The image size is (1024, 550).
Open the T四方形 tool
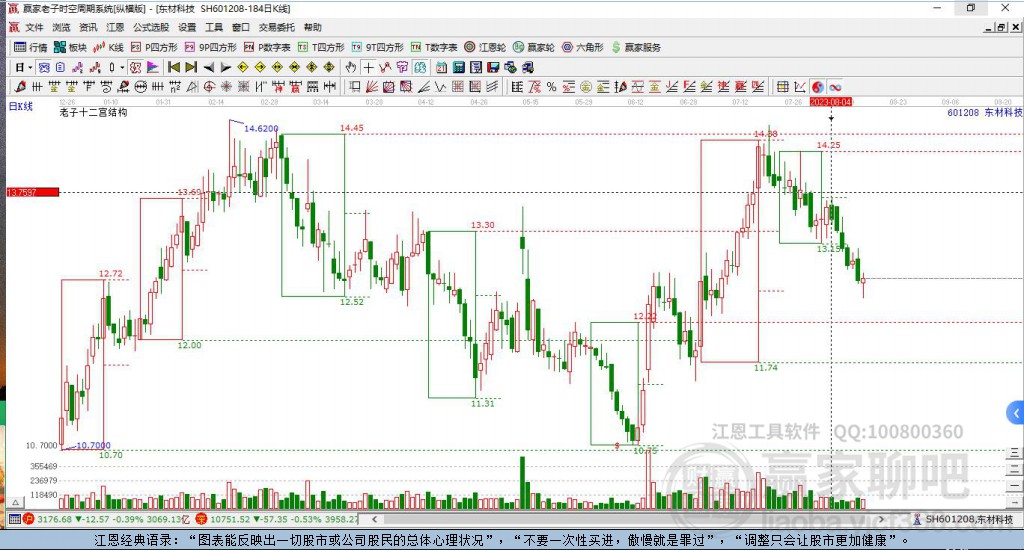tap(321, 47)
